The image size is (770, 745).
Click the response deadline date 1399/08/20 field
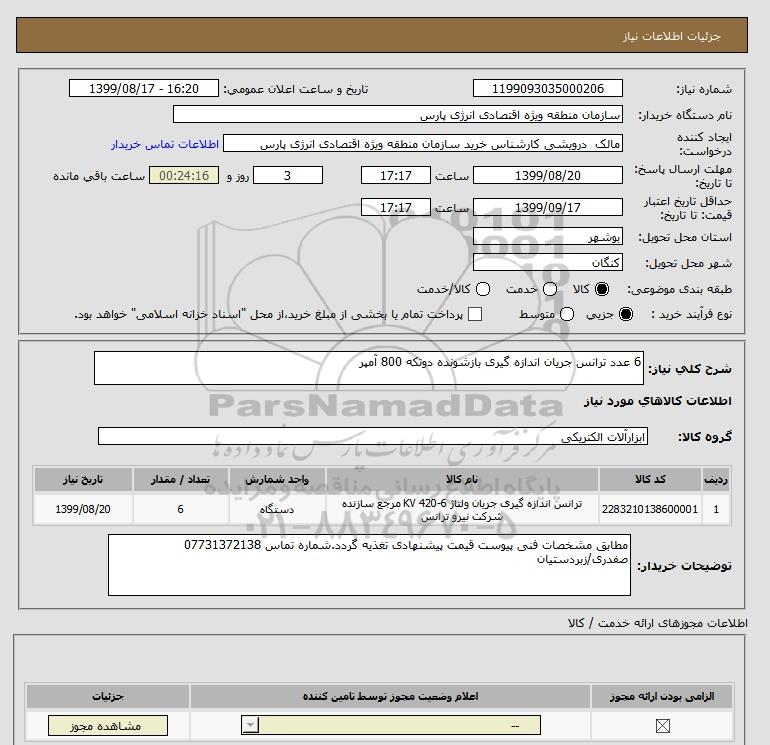tap(548, 175)
